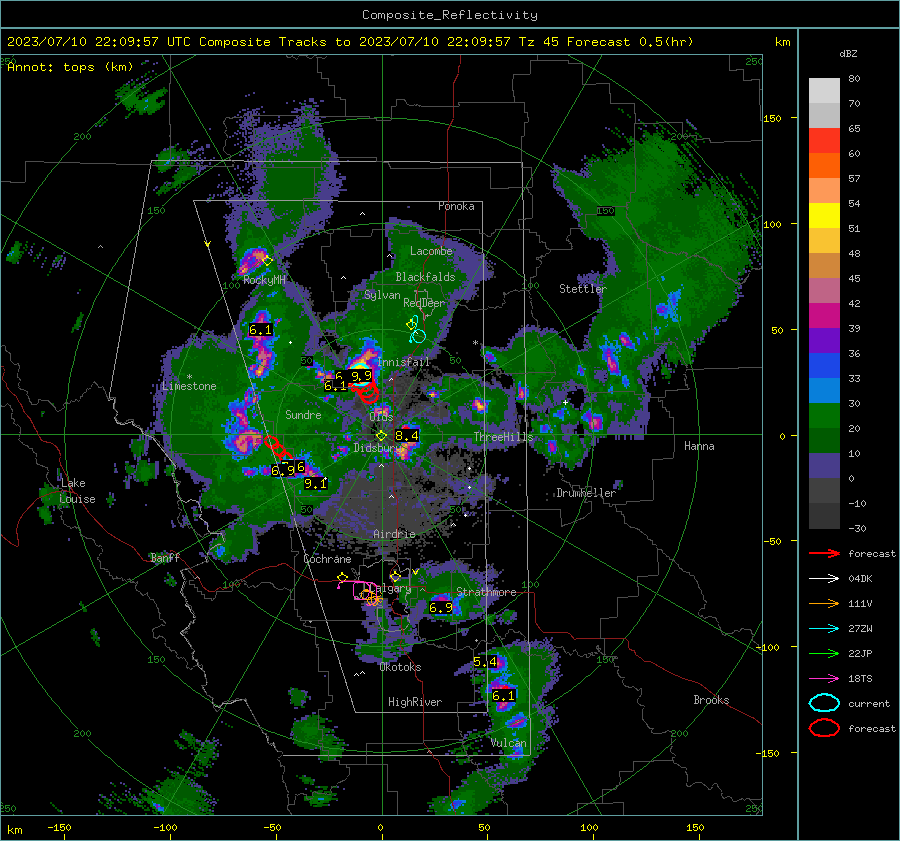Click the Drumheller city label
The width and height of the screenshot is (900, 841).
coord(586,493)
